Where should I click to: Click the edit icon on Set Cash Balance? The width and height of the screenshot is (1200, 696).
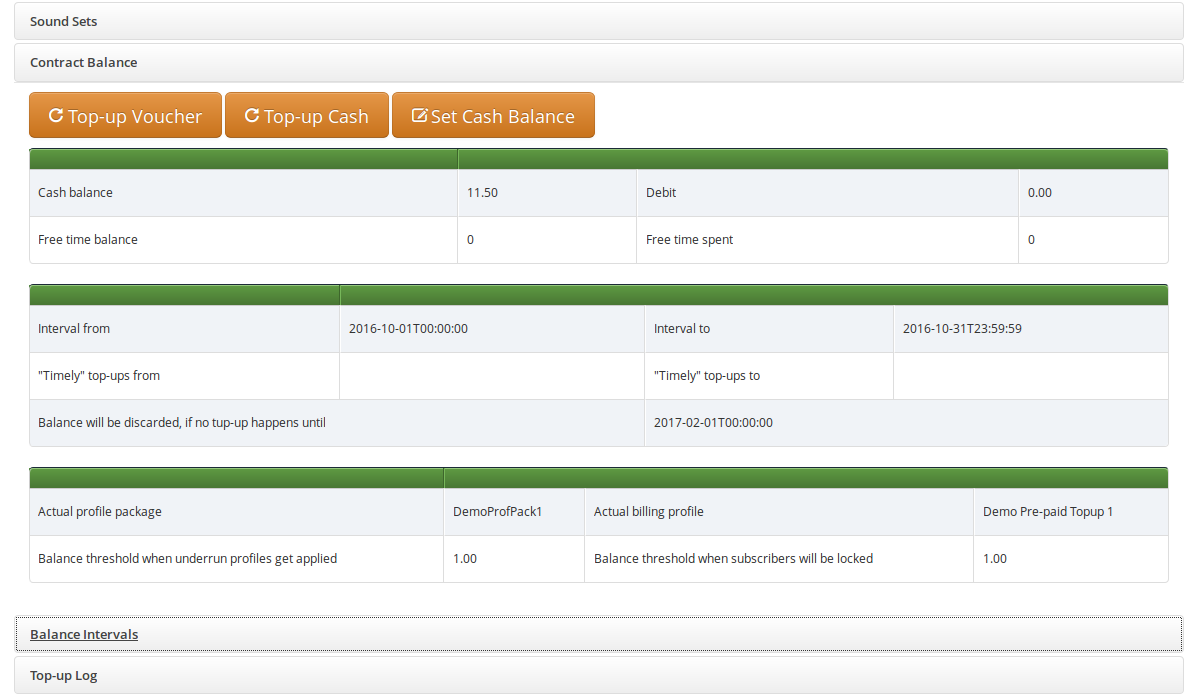click(418, 115)
